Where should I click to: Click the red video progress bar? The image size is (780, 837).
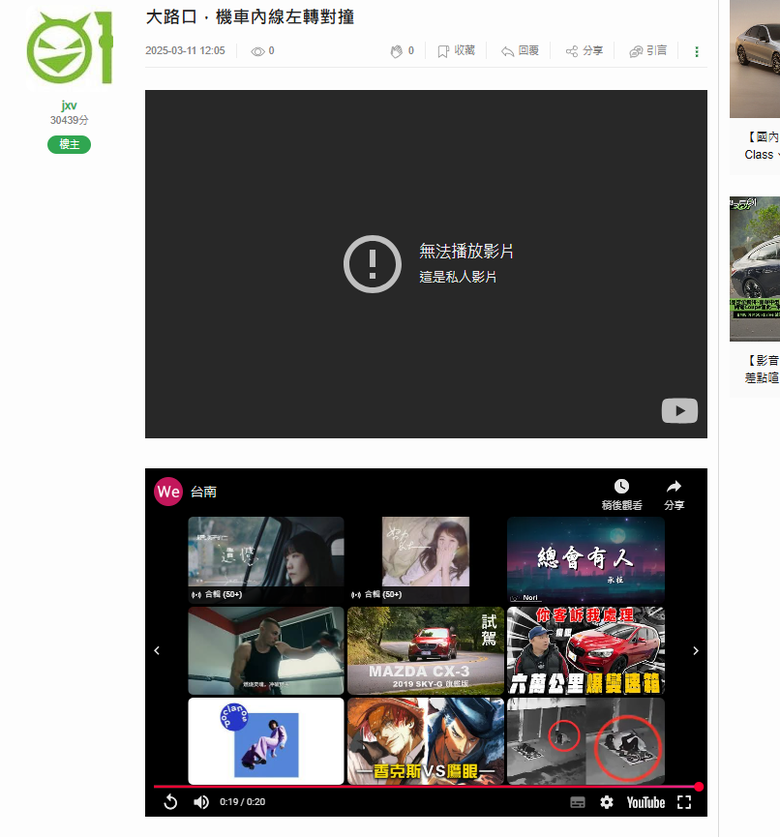point(426,787)
